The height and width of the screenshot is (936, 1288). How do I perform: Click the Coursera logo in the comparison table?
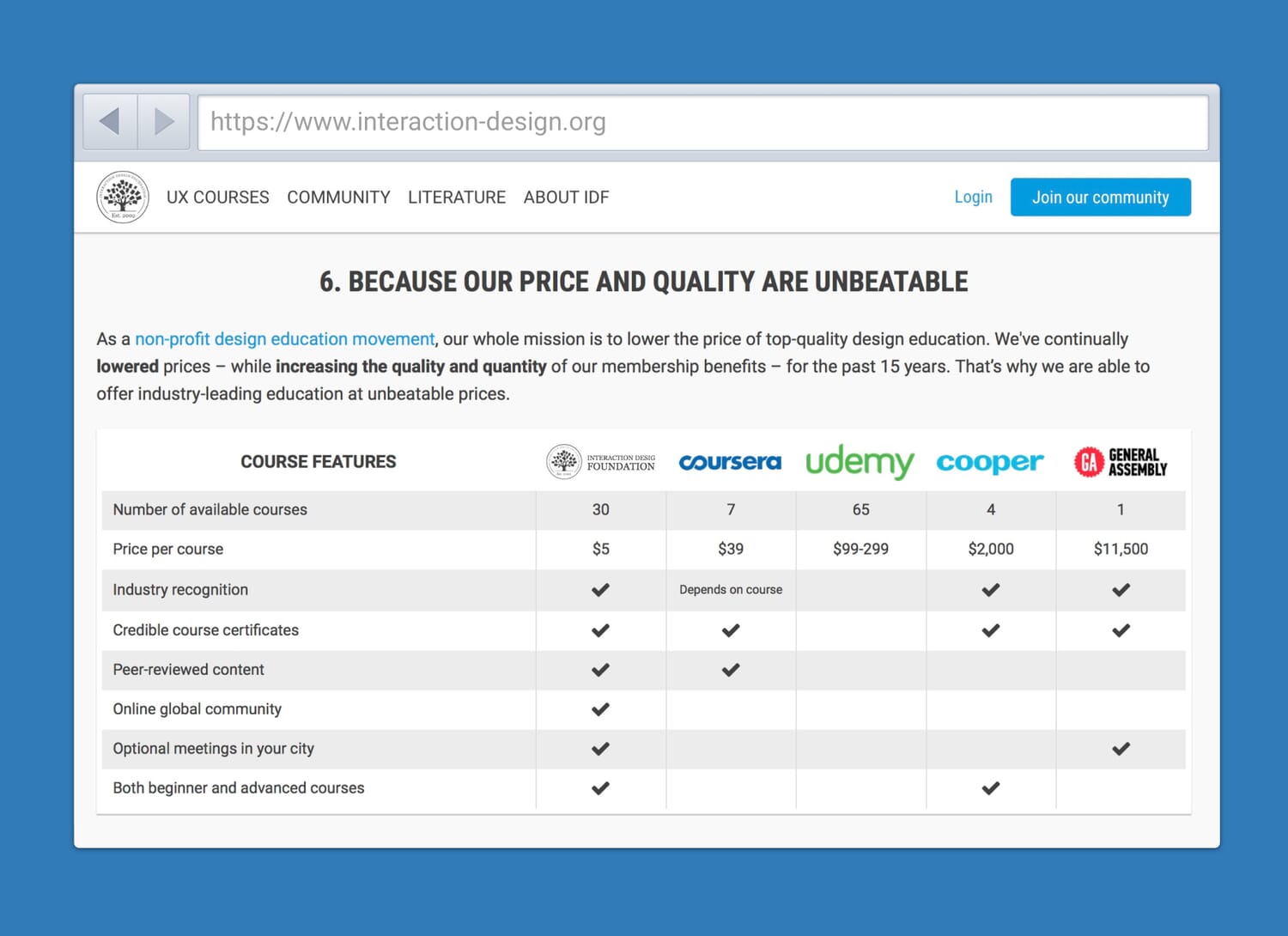(730, 462)
